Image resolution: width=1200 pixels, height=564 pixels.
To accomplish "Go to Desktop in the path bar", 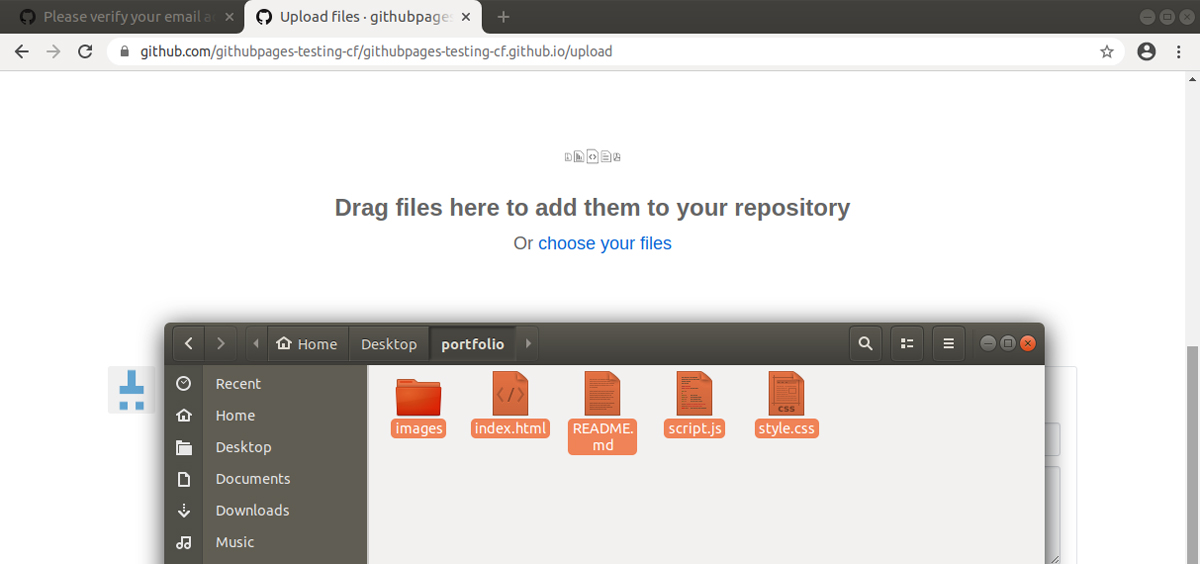I will (x=389, y=344).
